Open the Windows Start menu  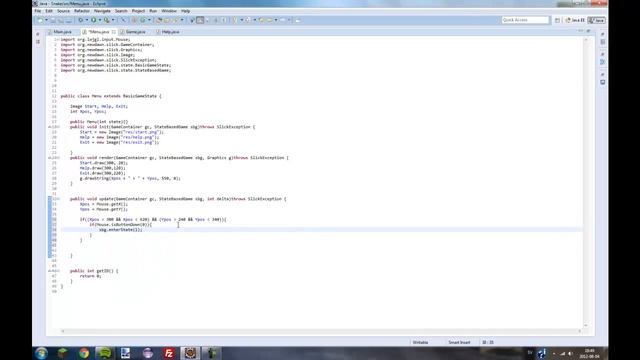[41, 353]
